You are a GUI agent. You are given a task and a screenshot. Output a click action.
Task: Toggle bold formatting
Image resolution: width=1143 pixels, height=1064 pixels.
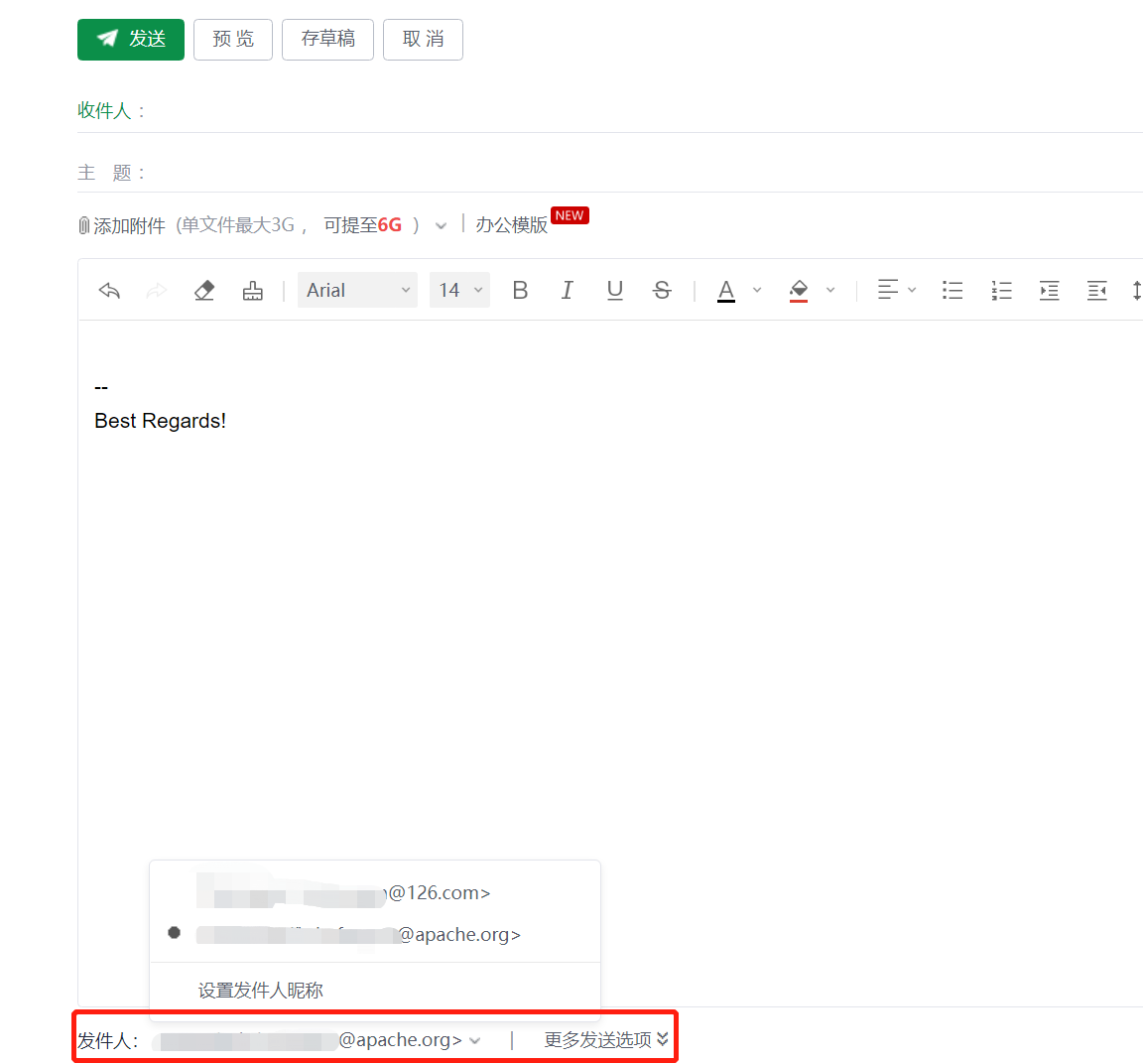520,290
